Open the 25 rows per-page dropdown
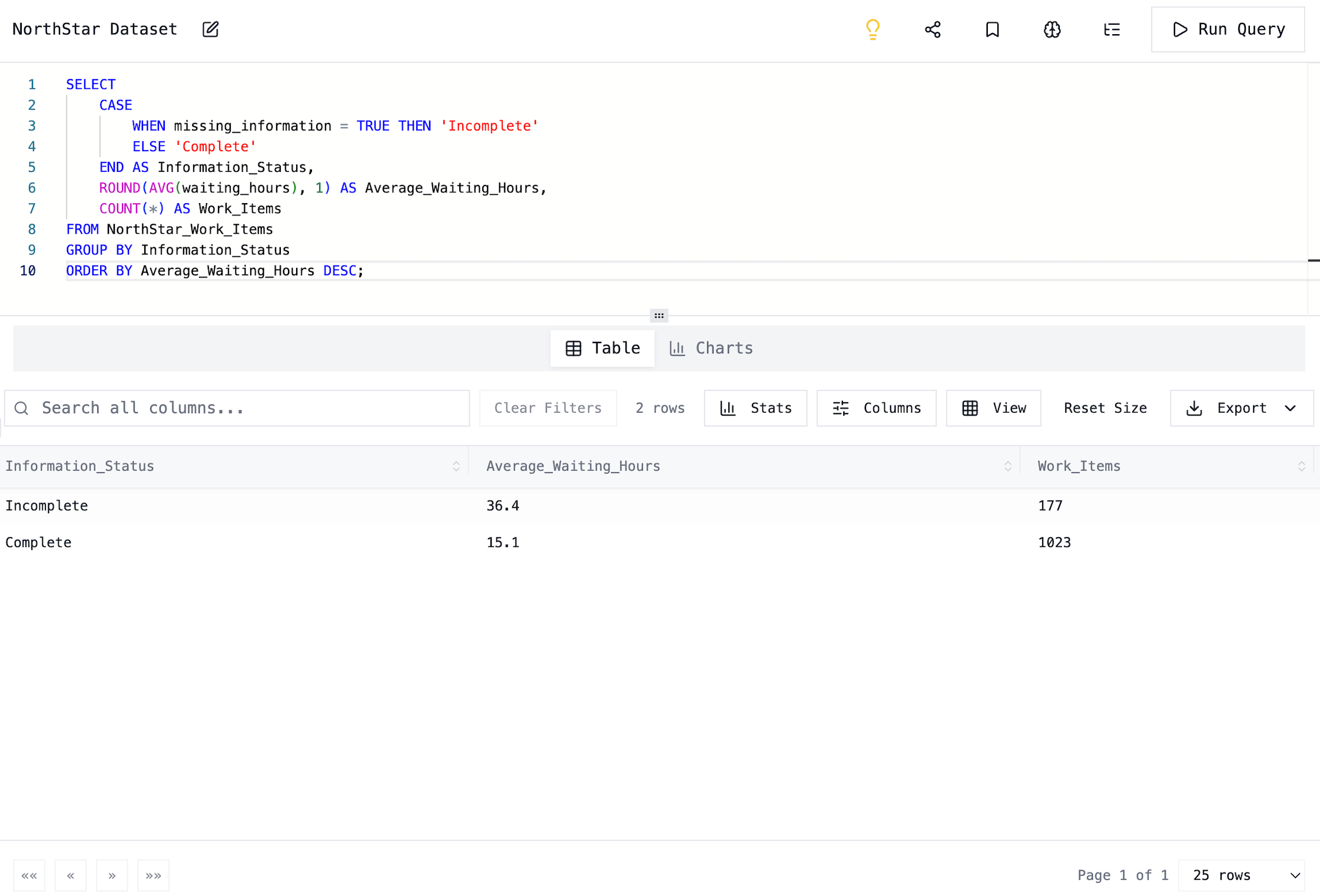The width and height of the screenshot is (1320, 896). point(1241,875)
